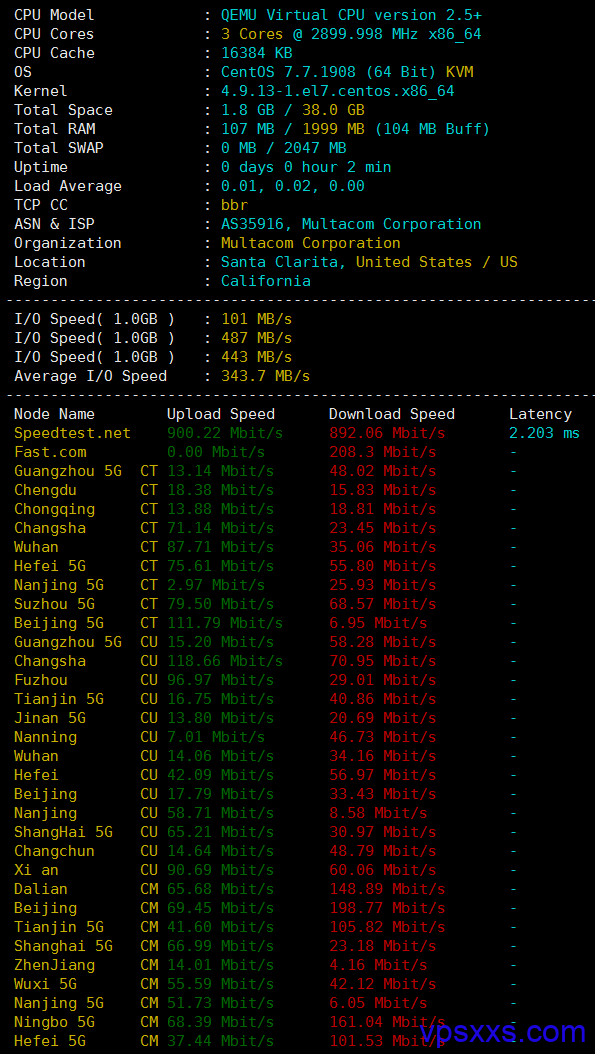Image resolution: width=595 pixels, height=1054 pixels.
Task: Click the Changsha CU 118.66 Mbit/s upload value
Action: 225,661
